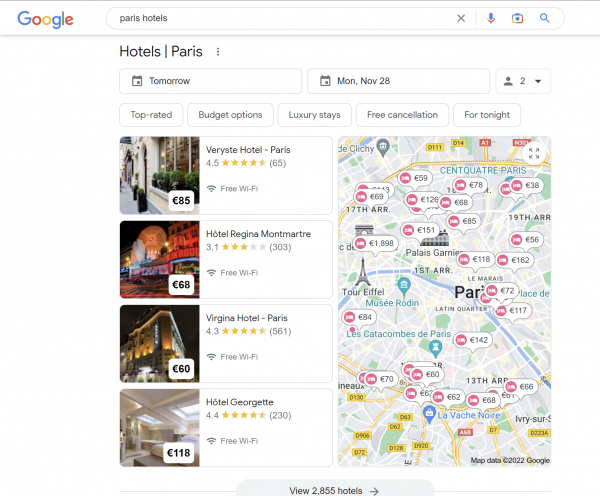Click CENTQUATRE-PARIS map label

coord(483,170)
